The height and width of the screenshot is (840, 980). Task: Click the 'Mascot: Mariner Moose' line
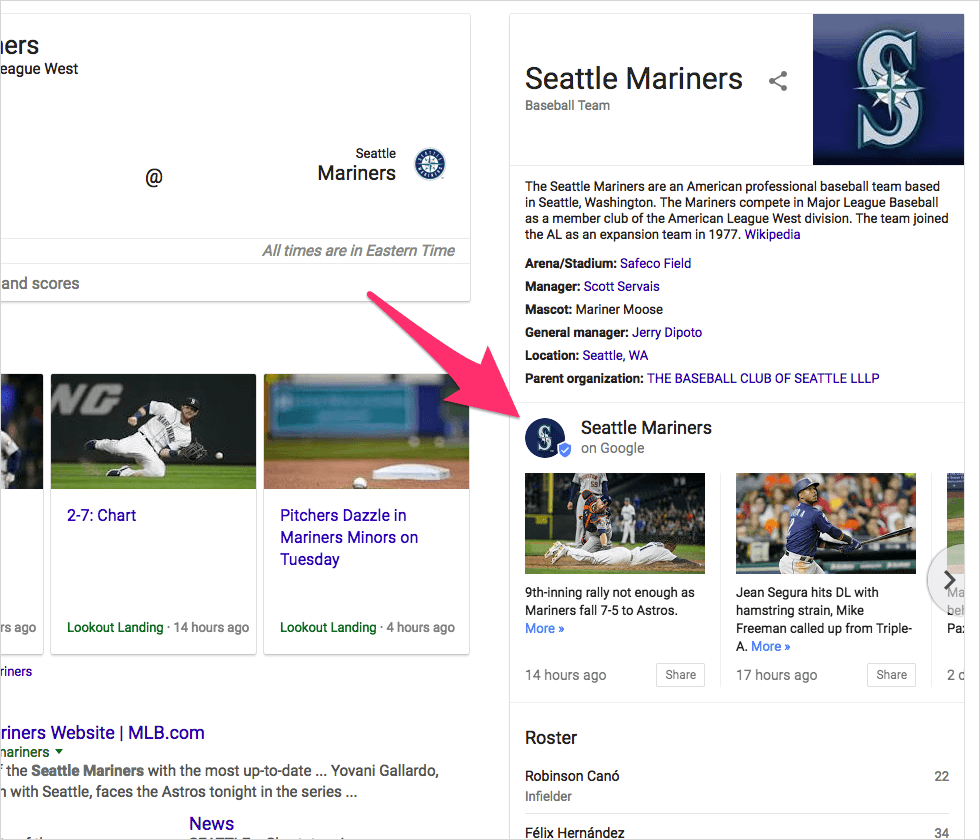point(594,309)
